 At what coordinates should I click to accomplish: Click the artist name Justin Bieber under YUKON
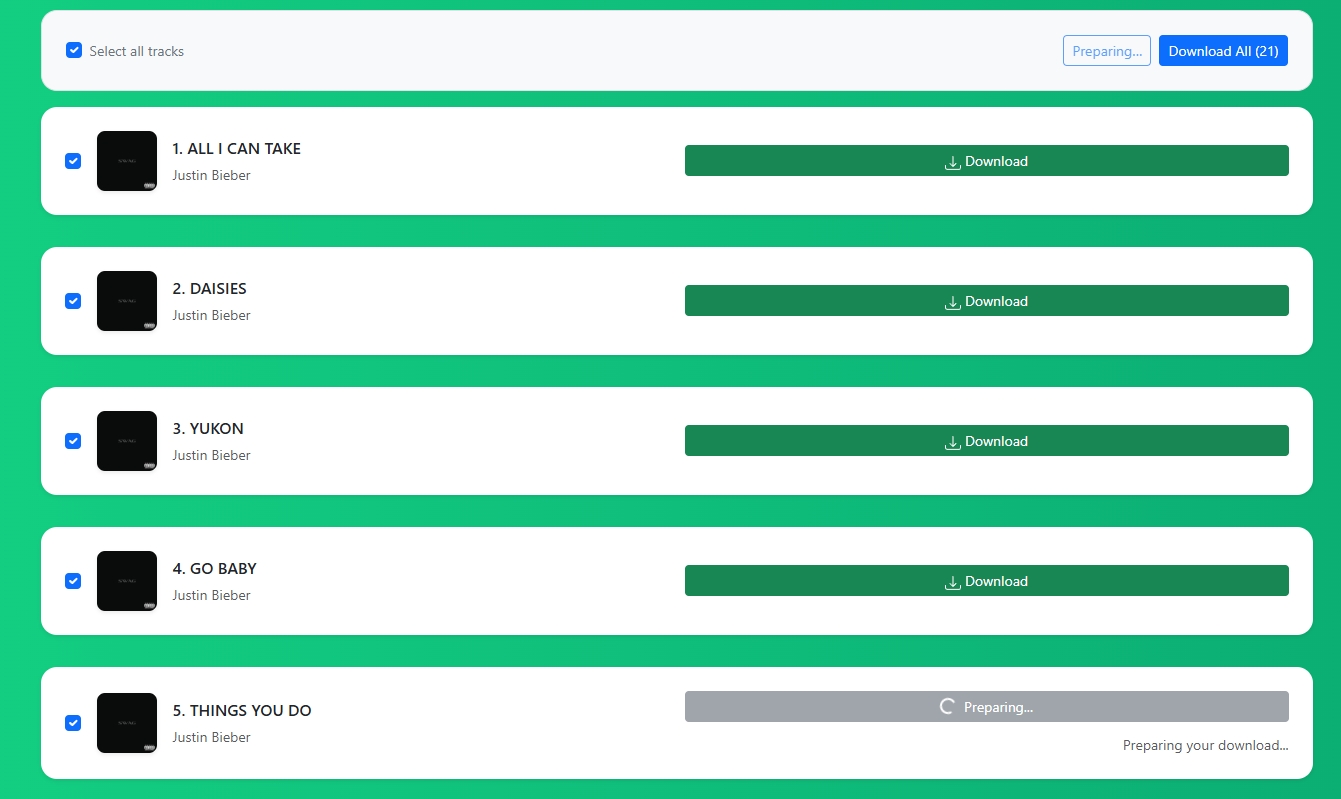click(211, 455)
